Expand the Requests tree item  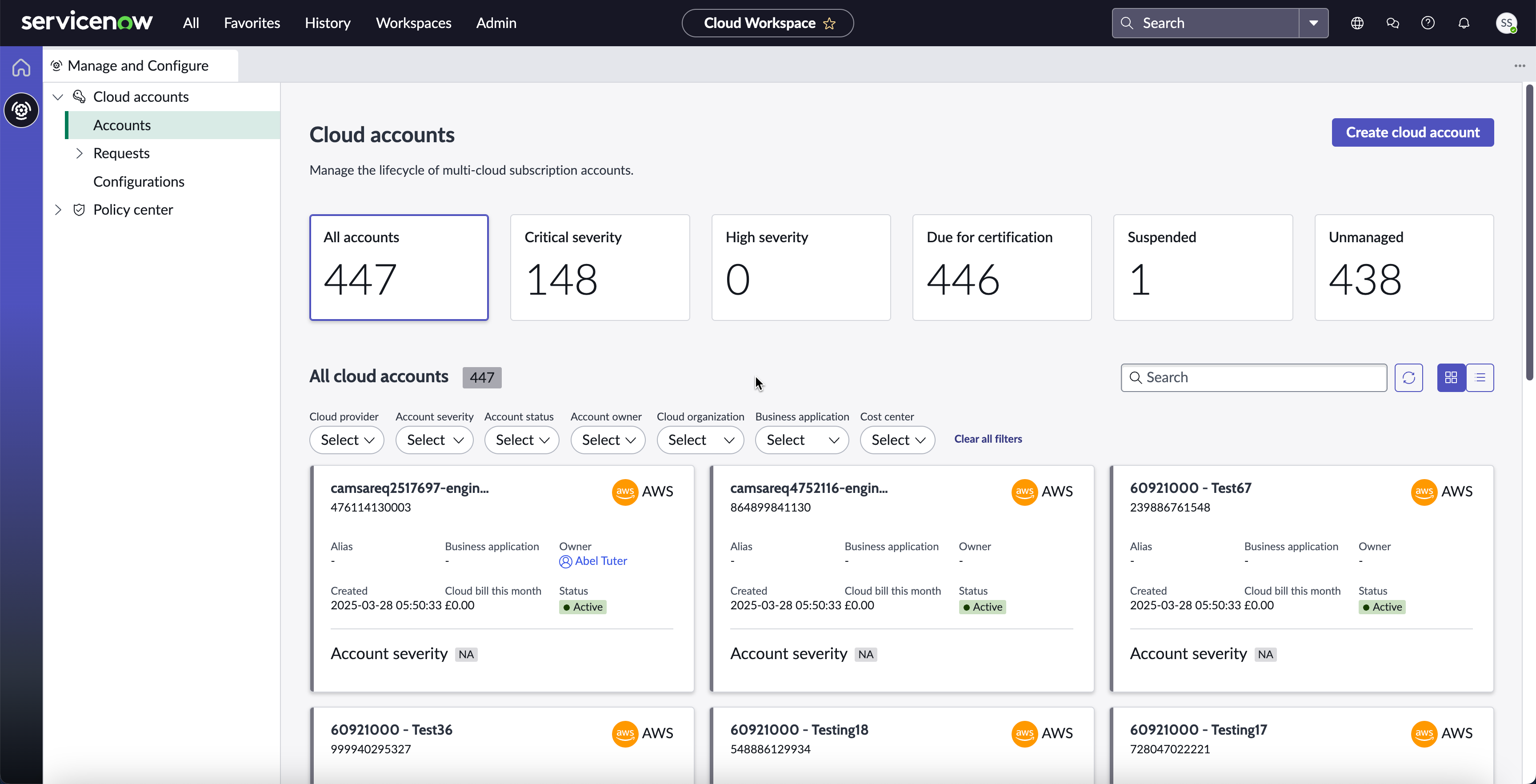tap(79, 153)
